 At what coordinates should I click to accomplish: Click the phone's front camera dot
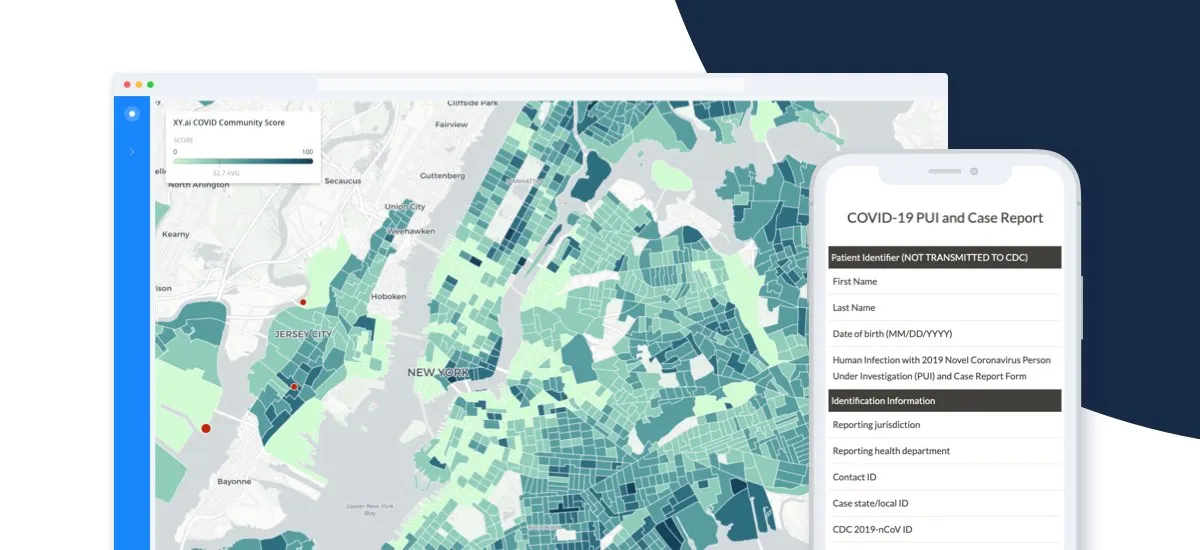pyautogui.click(x=974, y=172)
